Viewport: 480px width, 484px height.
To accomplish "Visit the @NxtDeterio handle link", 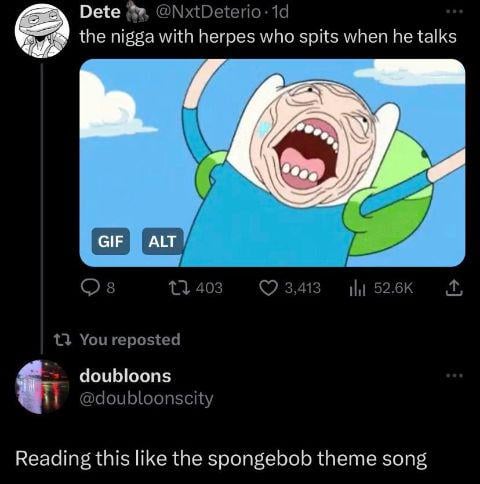I will [x=208, y=12].
